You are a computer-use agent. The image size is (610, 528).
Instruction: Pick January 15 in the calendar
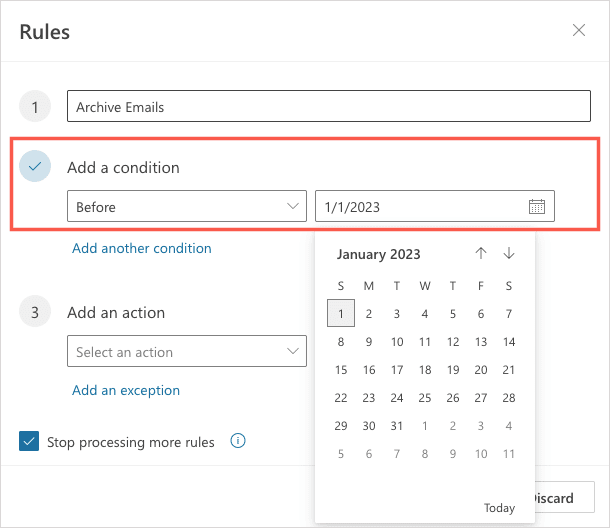pyautogui.click(x=341, y=370)
